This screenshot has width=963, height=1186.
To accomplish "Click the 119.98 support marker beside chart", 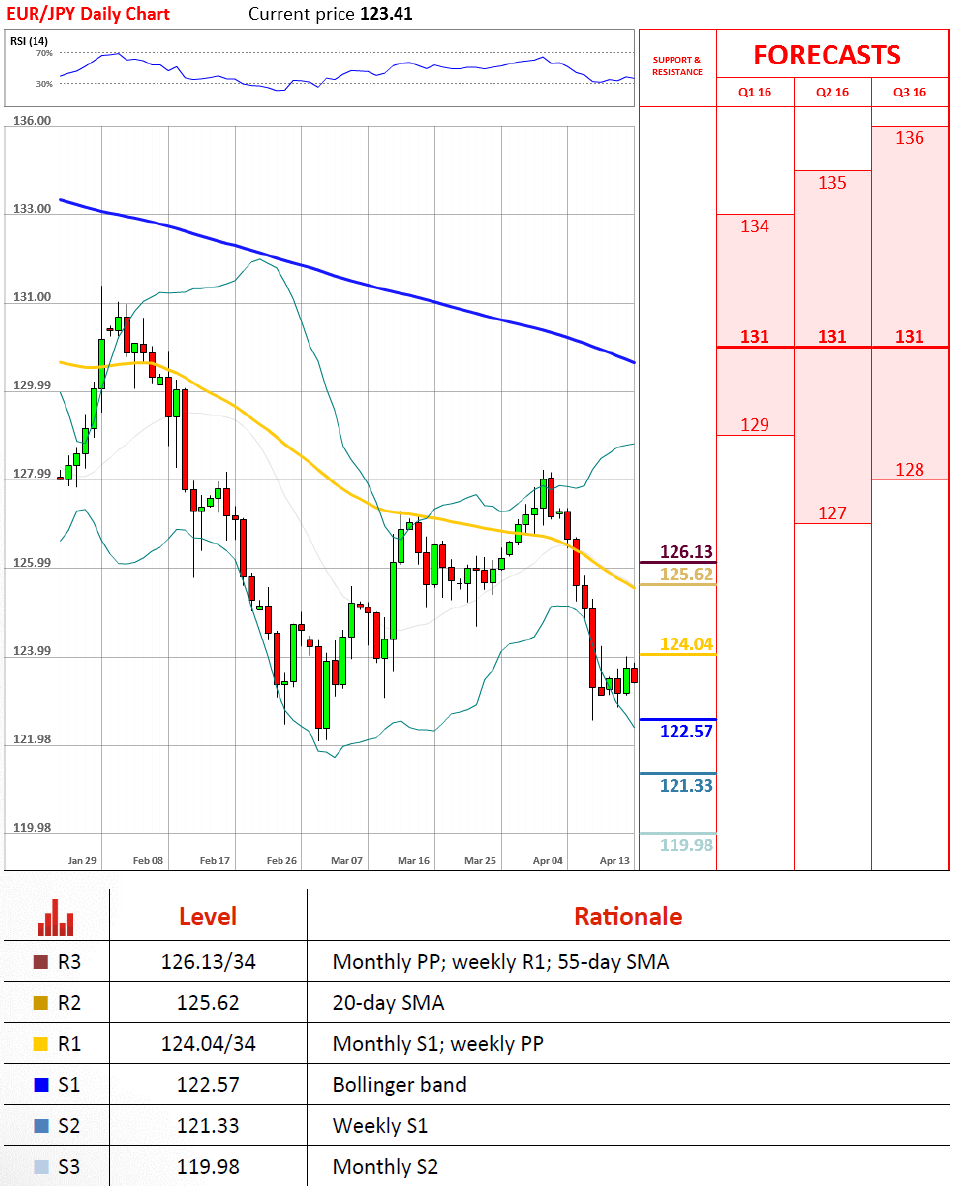I will coord(686,845).
